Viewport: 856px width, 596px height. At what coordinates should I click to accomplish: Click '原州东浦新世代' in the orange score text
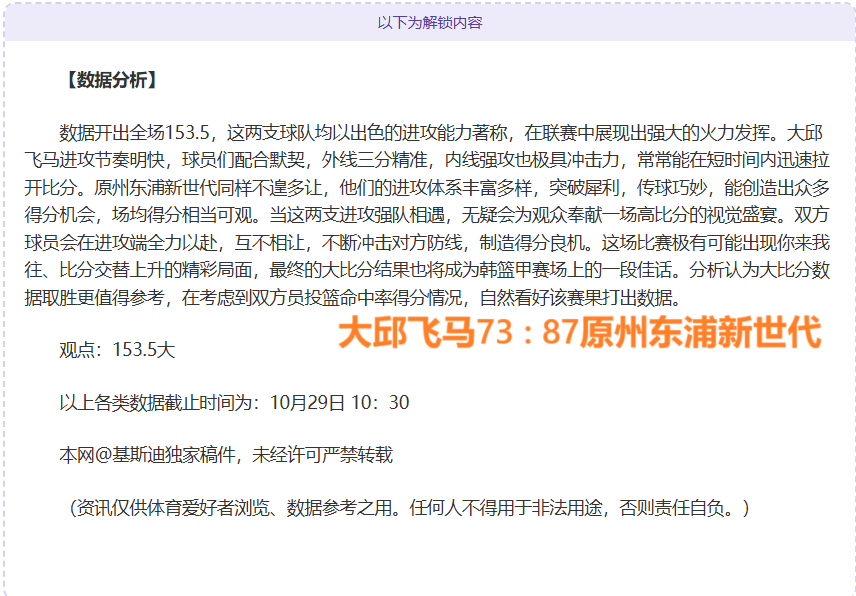click(x=699, y=333)
